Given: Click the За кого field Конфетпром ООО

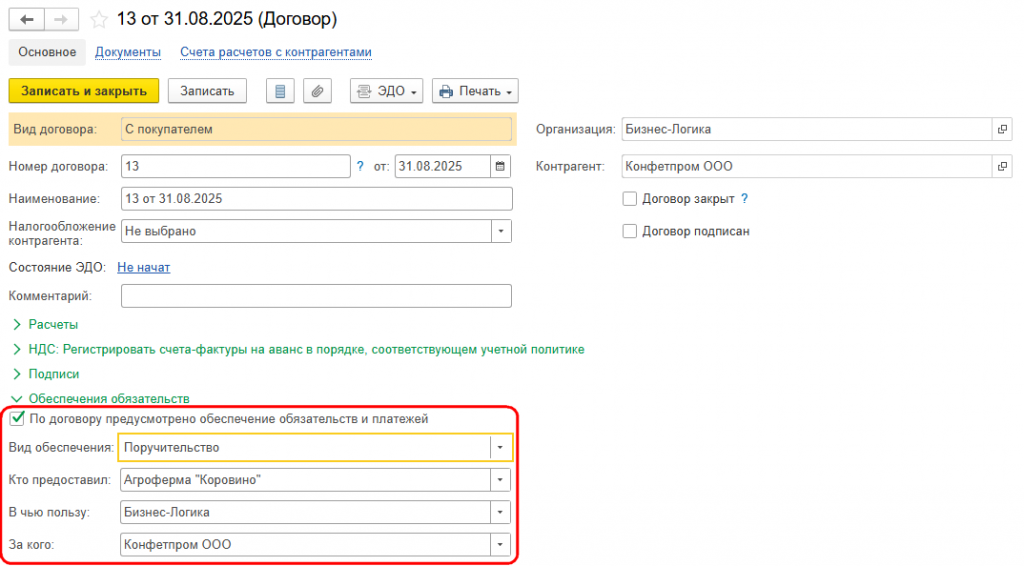Looking at the screenshot, I should [305, 544].
